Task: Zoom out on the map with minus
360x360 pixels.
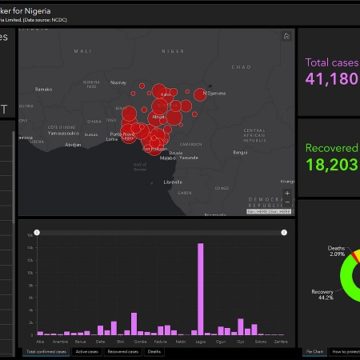Action: point(287,202)
